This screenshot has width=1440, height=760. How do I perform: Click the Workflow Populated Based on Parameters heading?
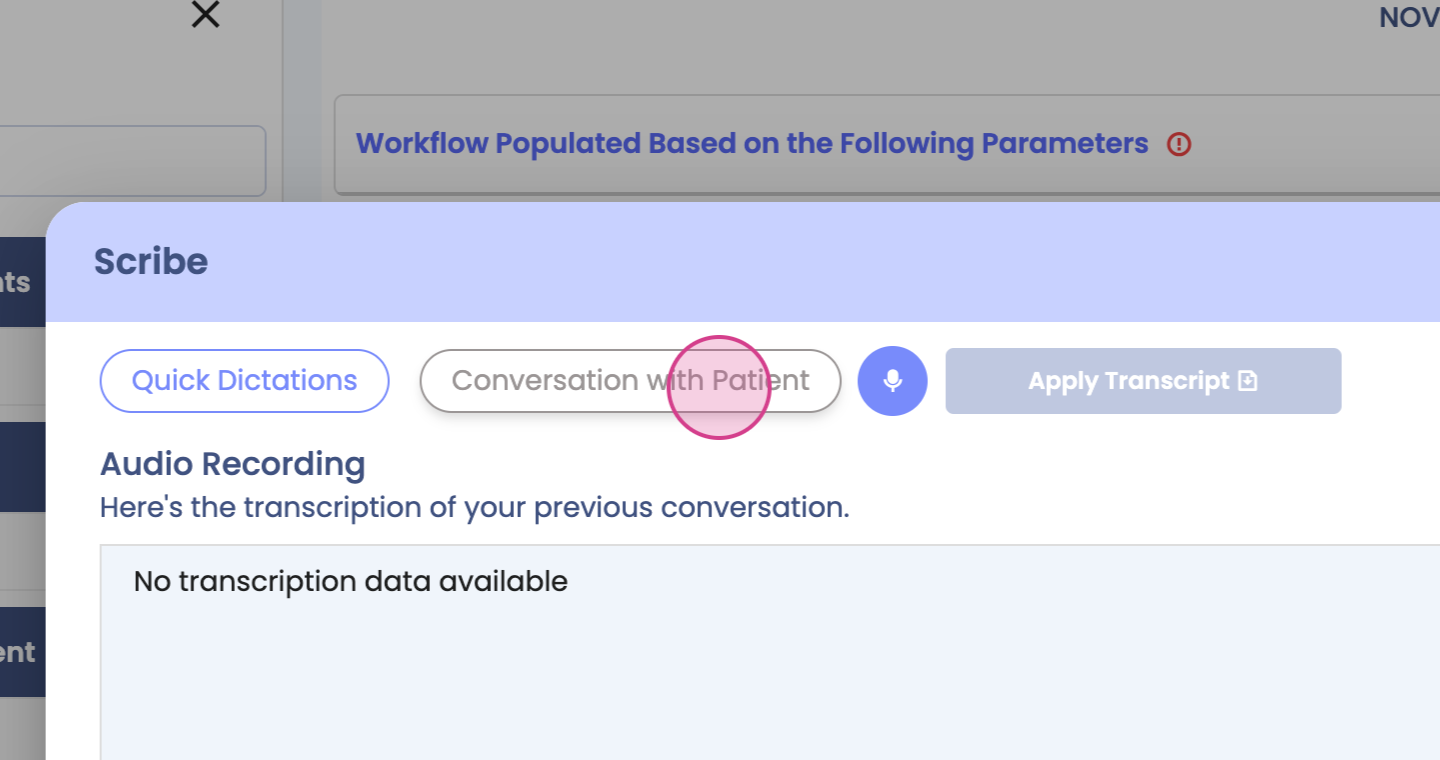[x=752, y=144]
